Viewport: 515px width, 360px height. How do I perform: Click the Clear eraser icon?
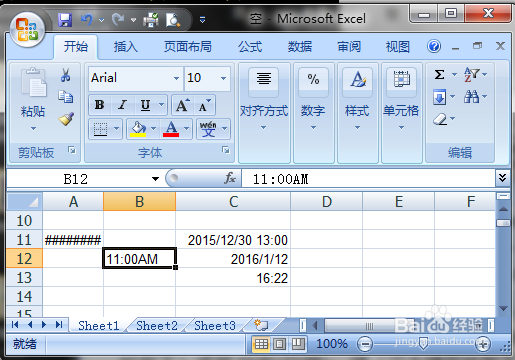tap(440, 119)
